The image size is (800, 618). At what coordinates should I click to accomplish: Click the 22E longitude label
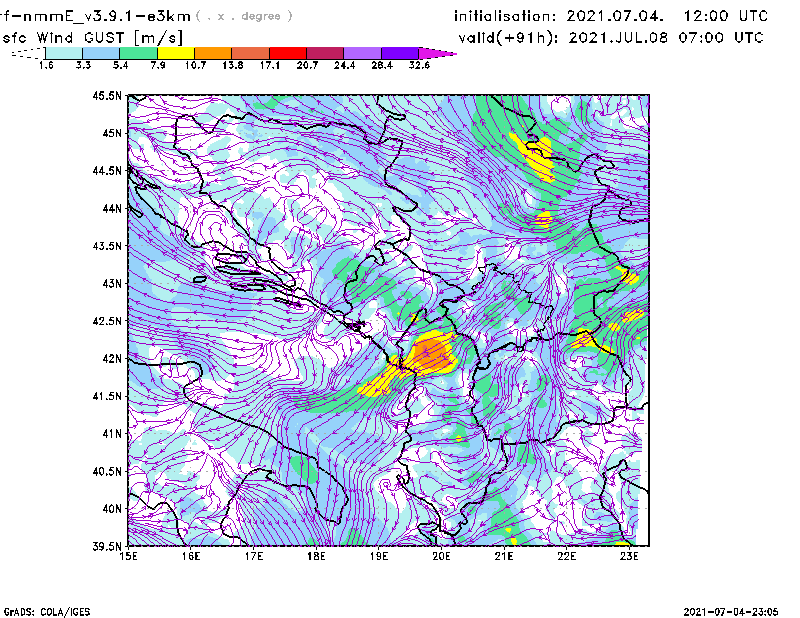566,556
